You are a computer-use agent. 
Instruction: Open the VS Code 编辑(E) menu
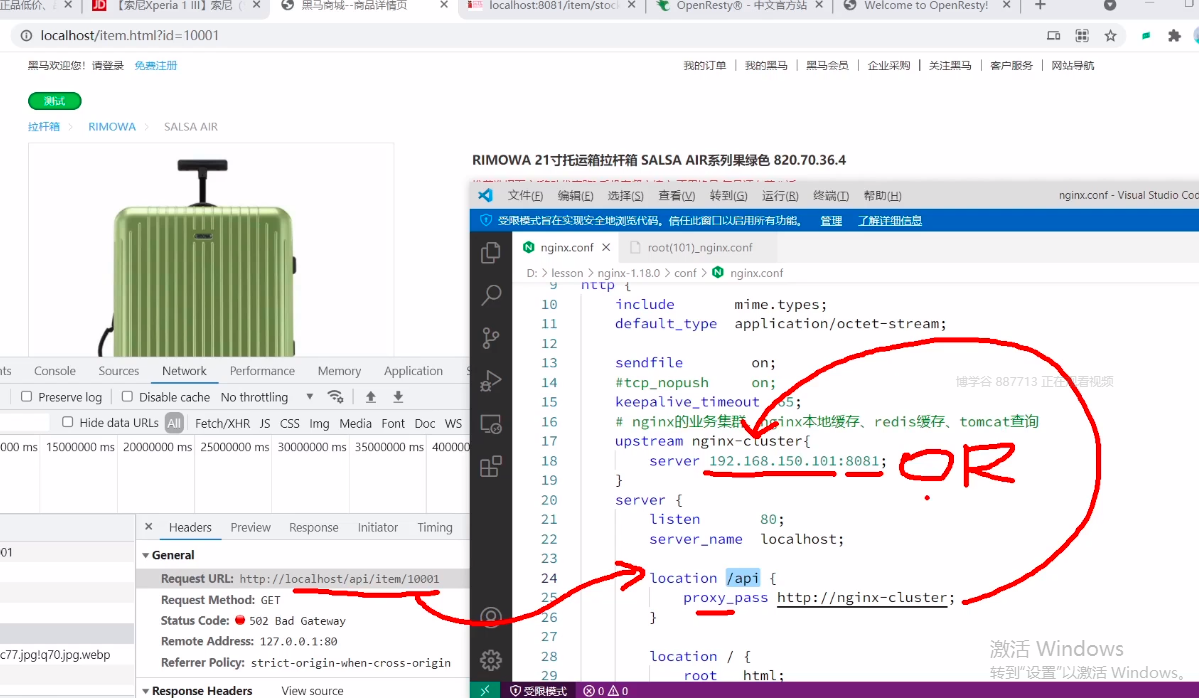pos(575,196)
